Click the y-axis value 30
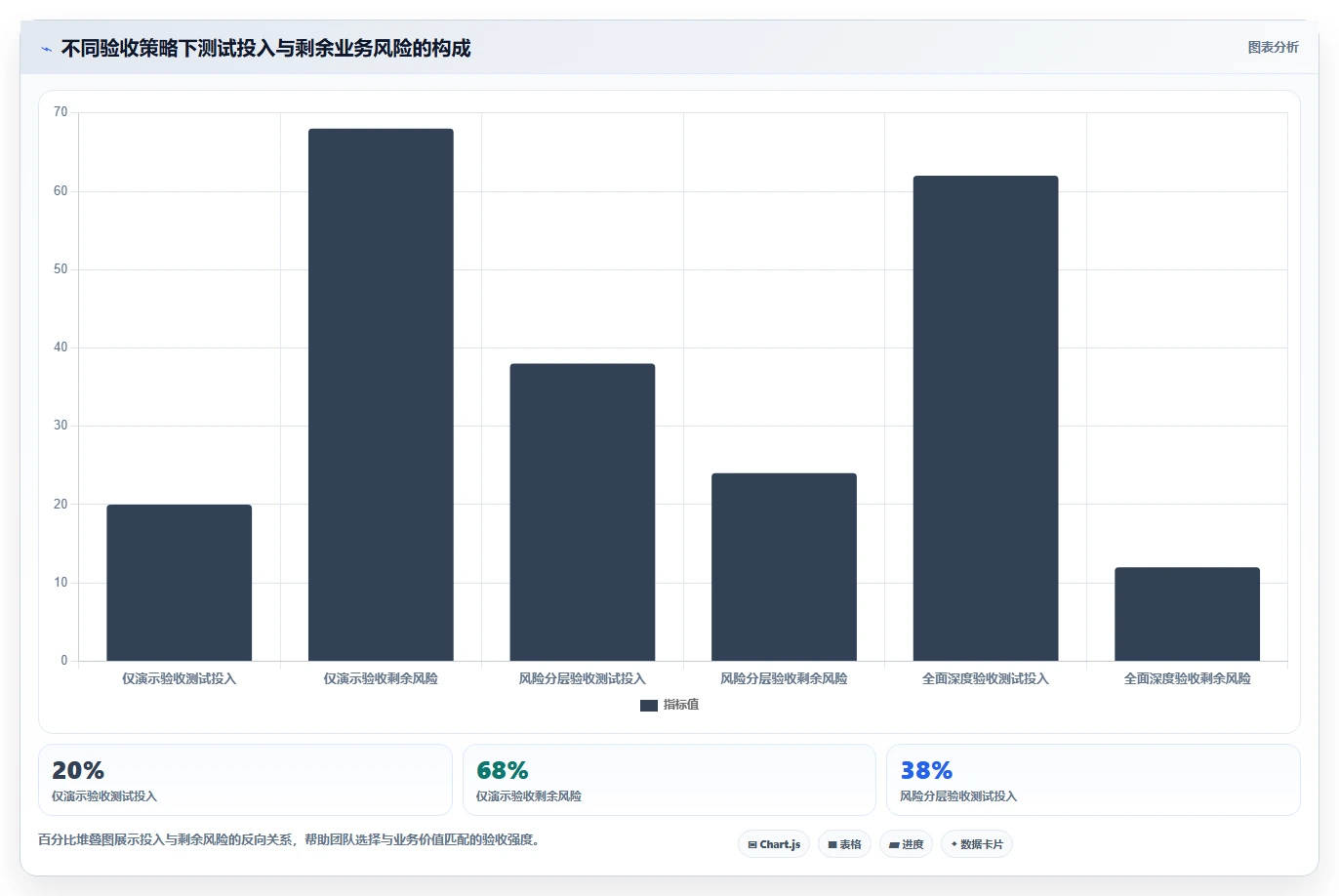This screenshot has height=896, width=1339. 61,426
